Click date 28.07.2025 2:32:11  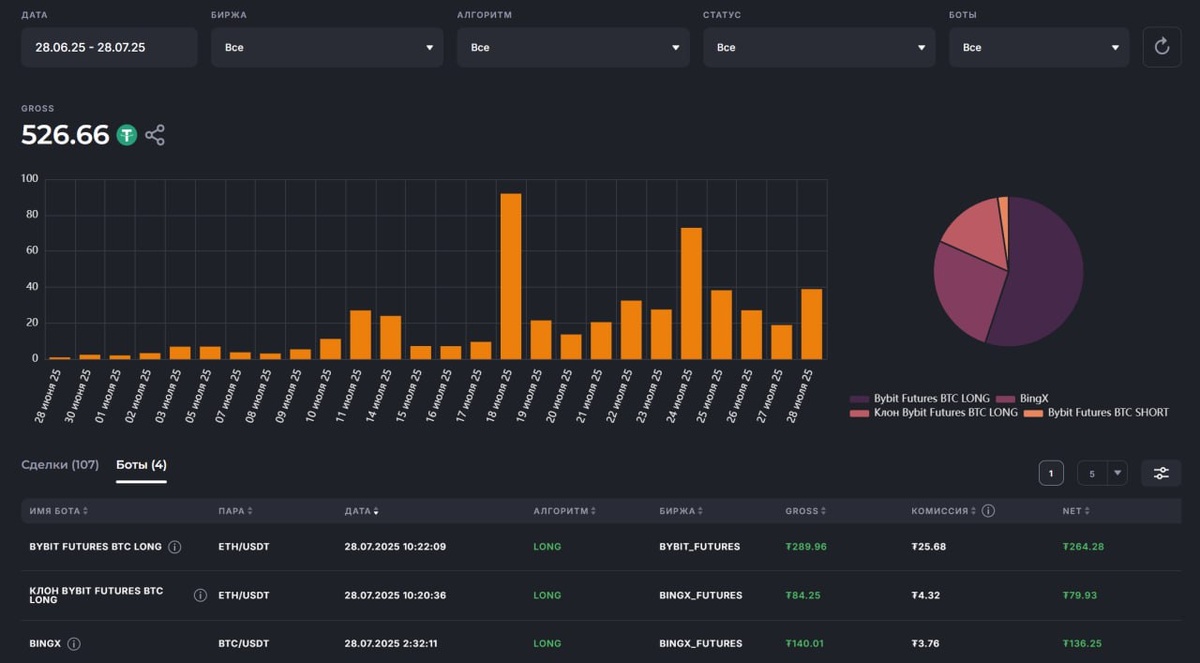tap(391, 644)
